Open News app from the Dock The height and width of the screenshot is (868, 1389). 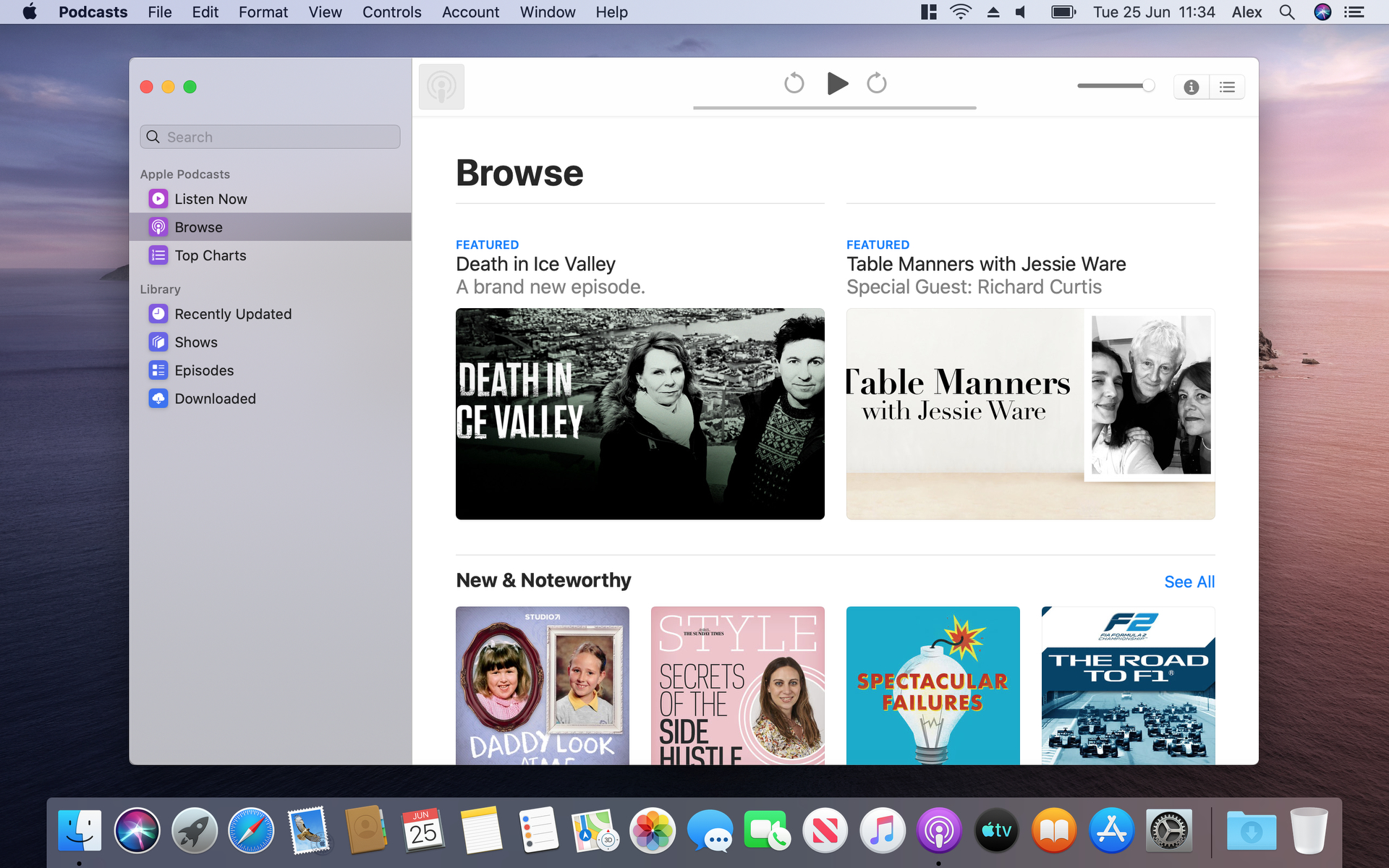[825, 830]
